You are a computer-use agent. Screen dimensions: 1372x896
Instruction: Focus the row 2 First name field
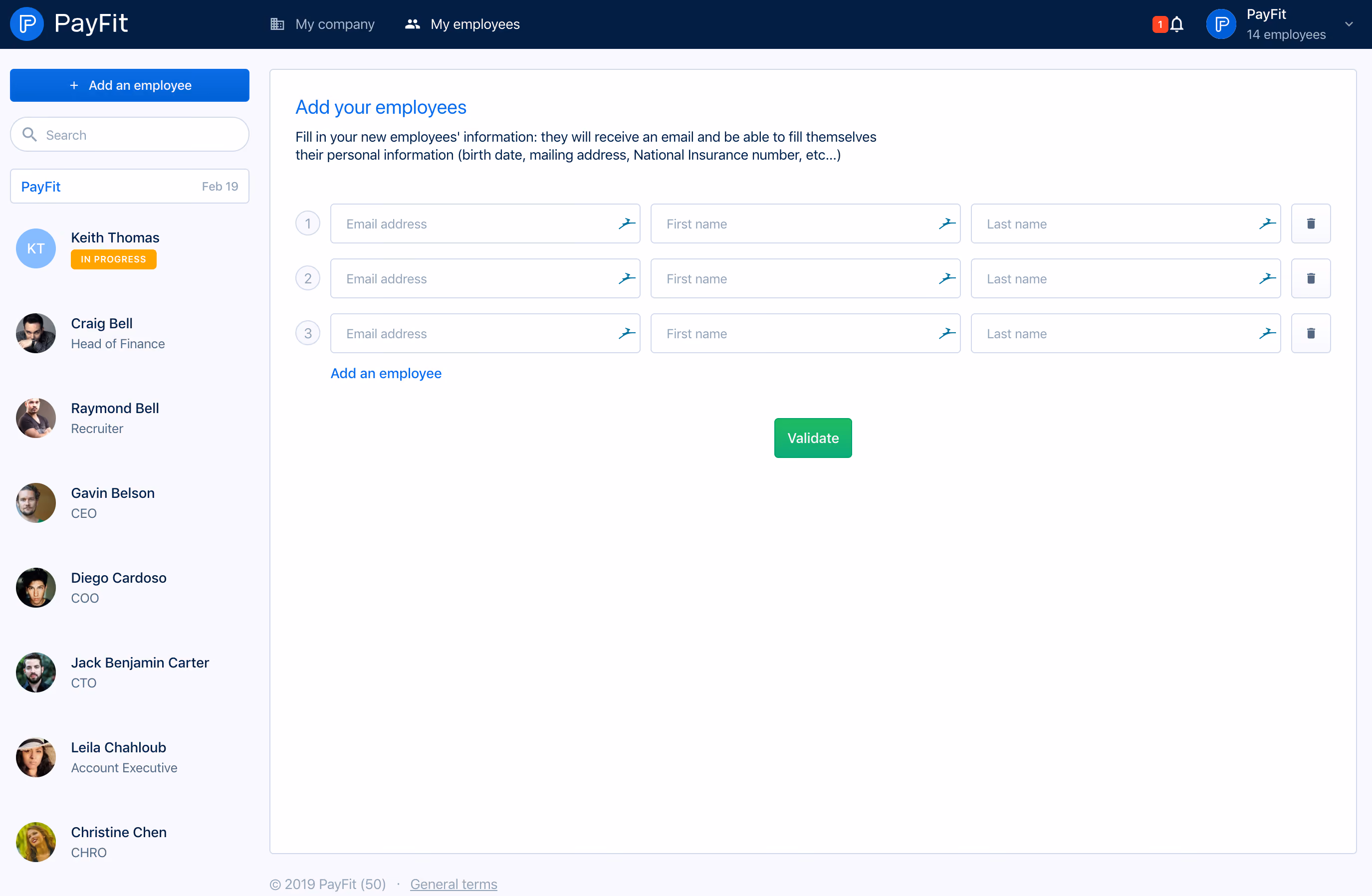(805, 278)
